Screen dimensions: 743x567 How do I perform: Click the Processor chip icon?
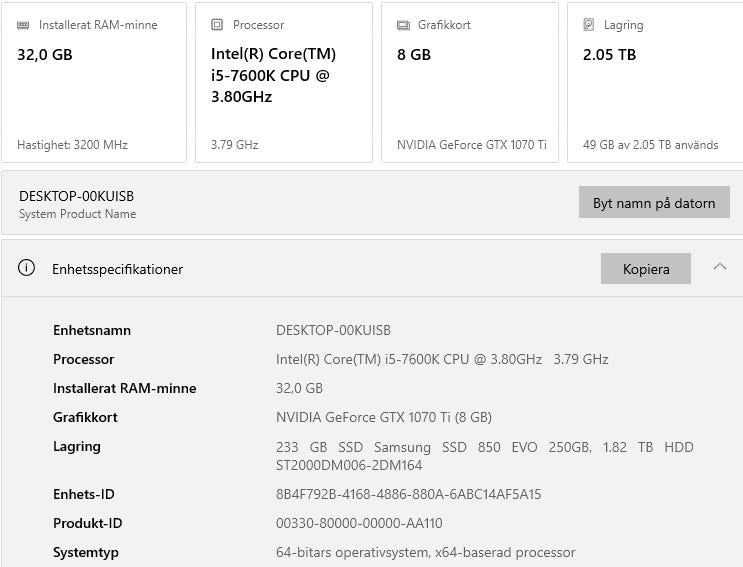click(217, 25)
